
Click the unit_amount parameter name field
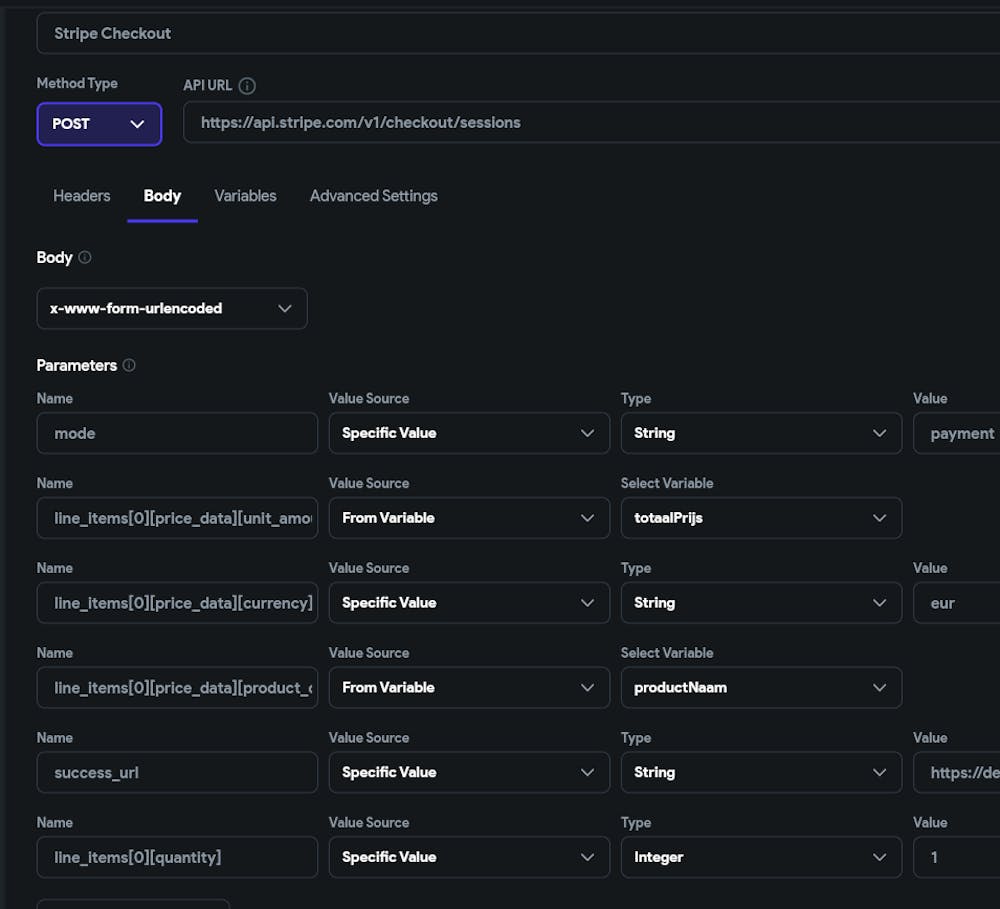(x=177, y=518)
